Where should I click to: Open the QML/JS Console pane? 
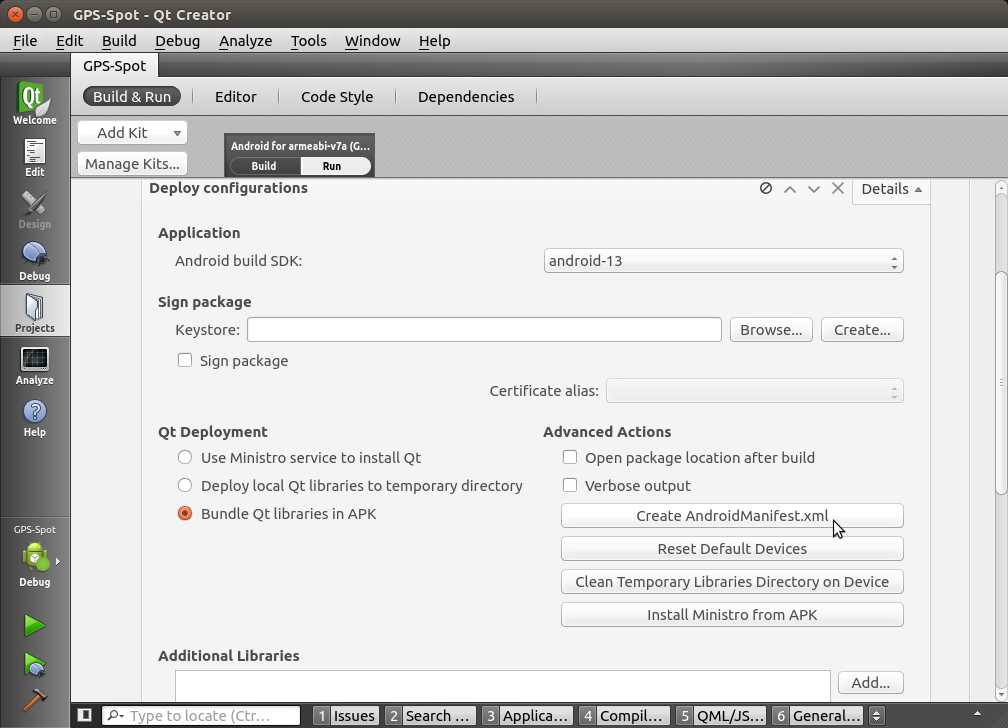[x=721, y=715]
